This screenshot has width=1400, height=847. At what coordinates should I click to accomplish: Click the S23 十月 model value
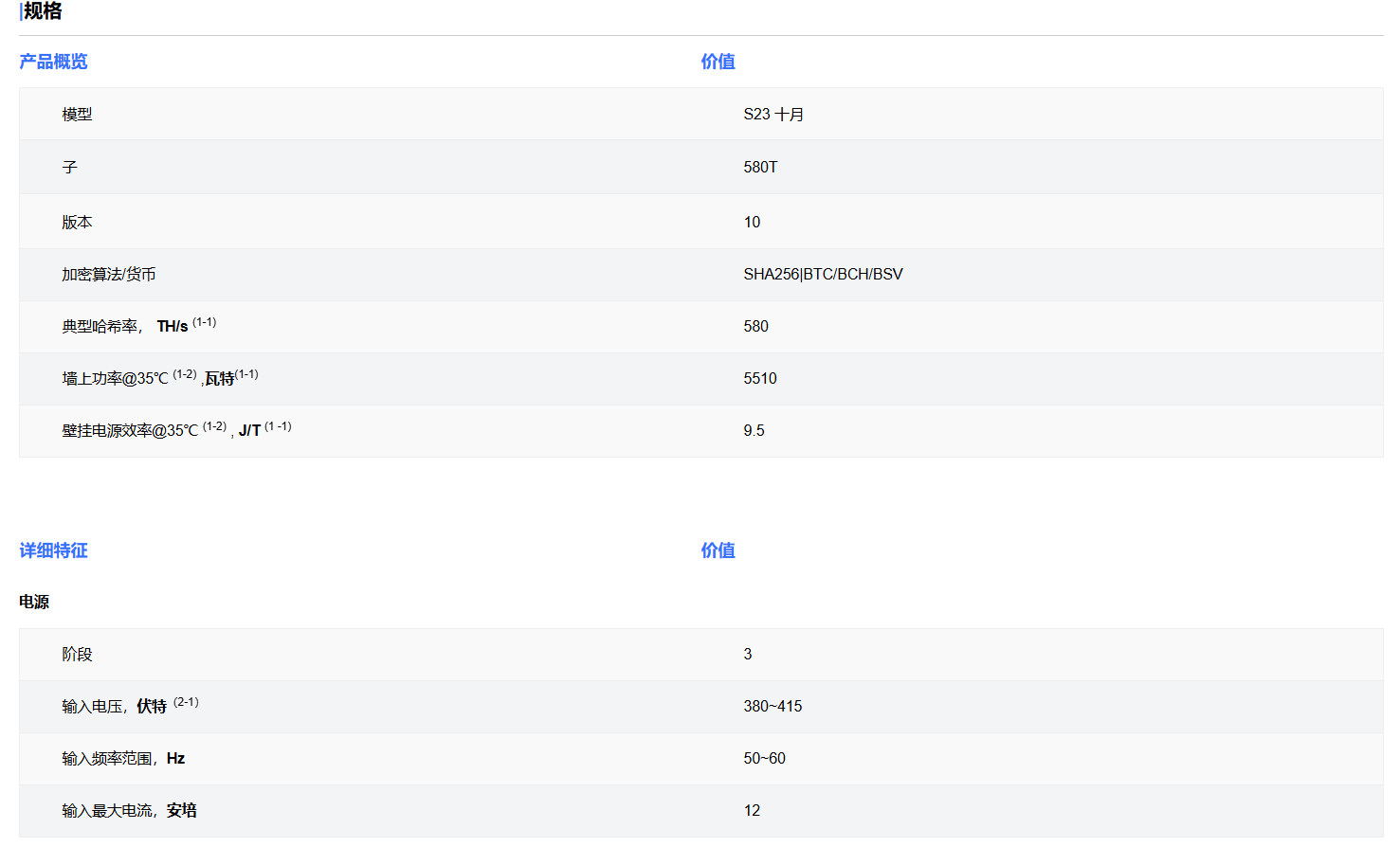click(x=773, y=115)
